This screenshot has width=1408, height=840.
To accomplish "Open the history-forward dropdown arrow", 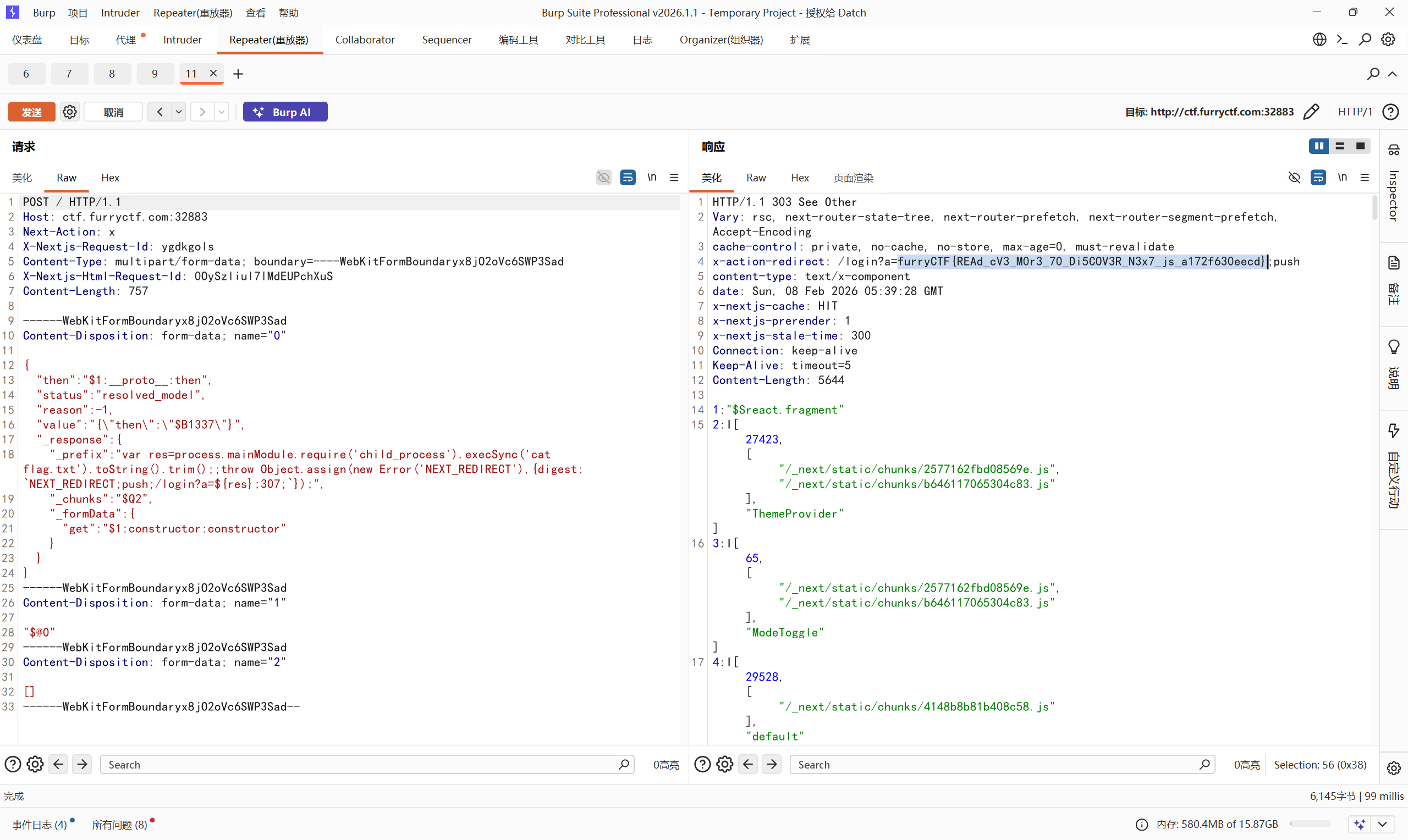I will (x=221, y=112).
